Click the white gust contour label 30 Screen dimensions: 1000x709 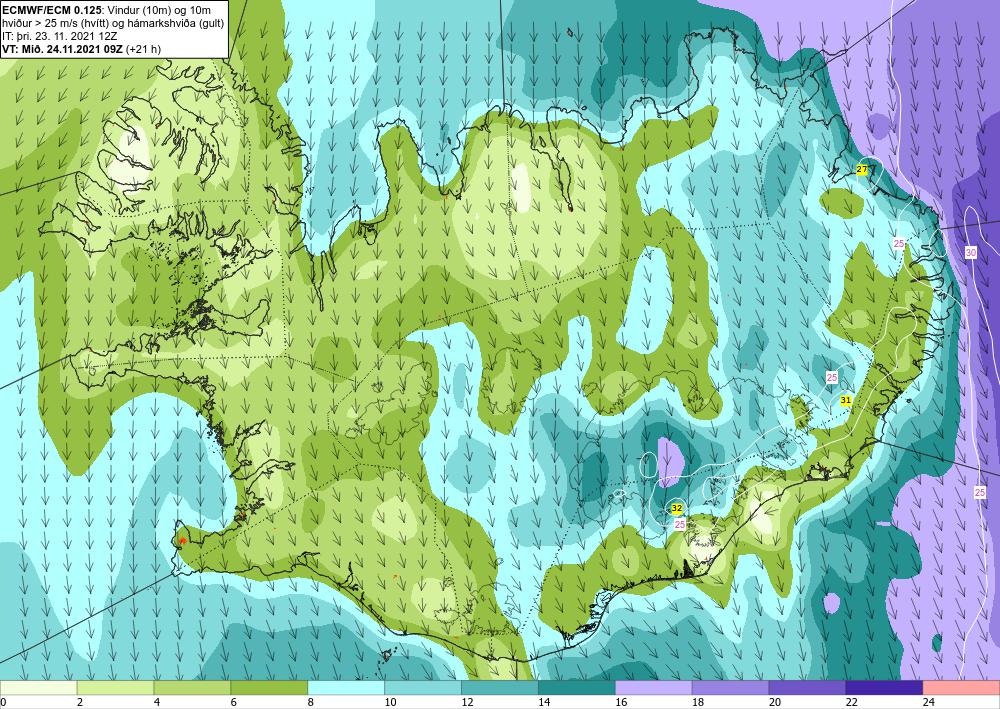(x=971, y=252)
